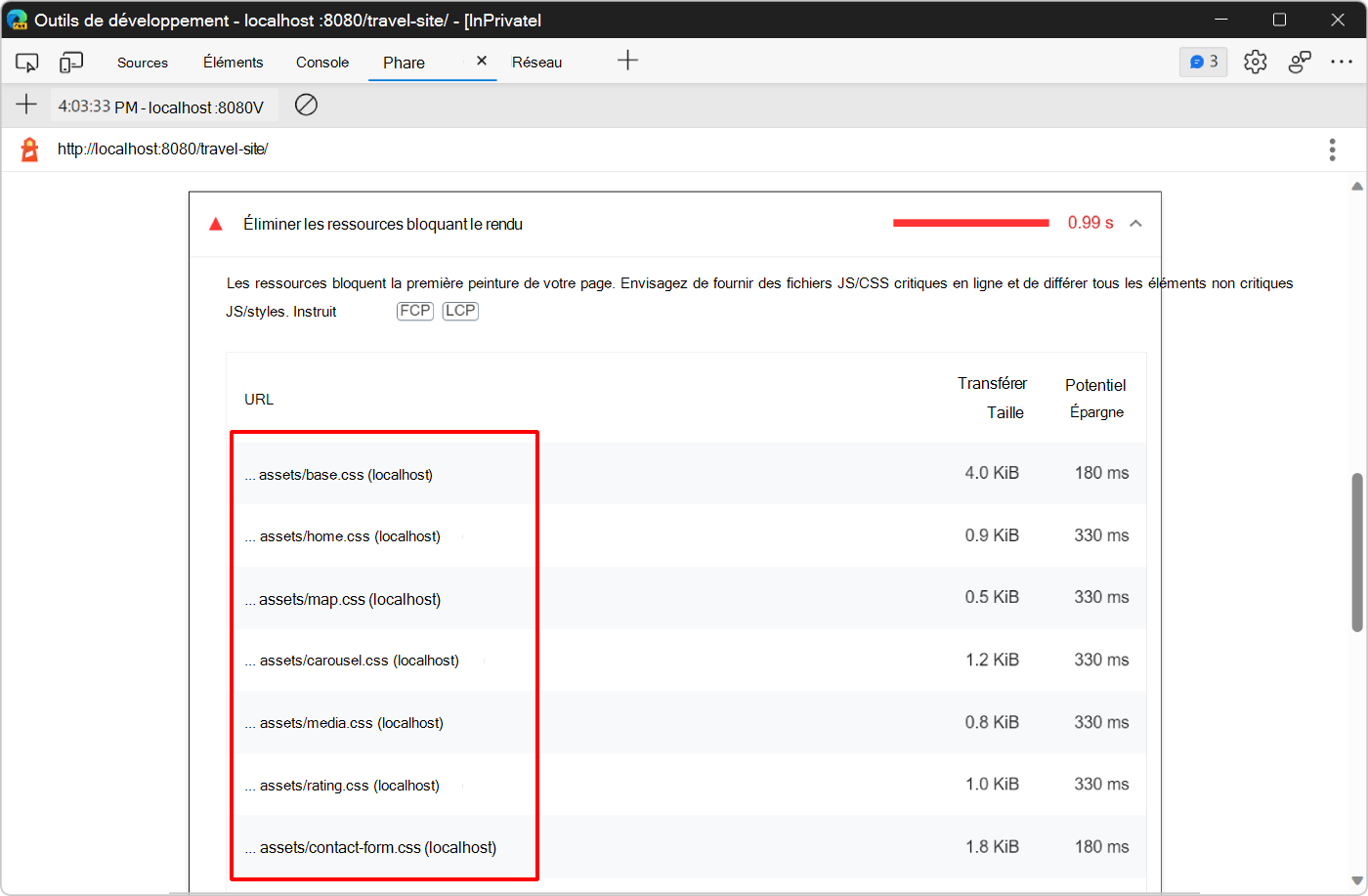Click the feedback people icon

click(x=1300, y=62)
